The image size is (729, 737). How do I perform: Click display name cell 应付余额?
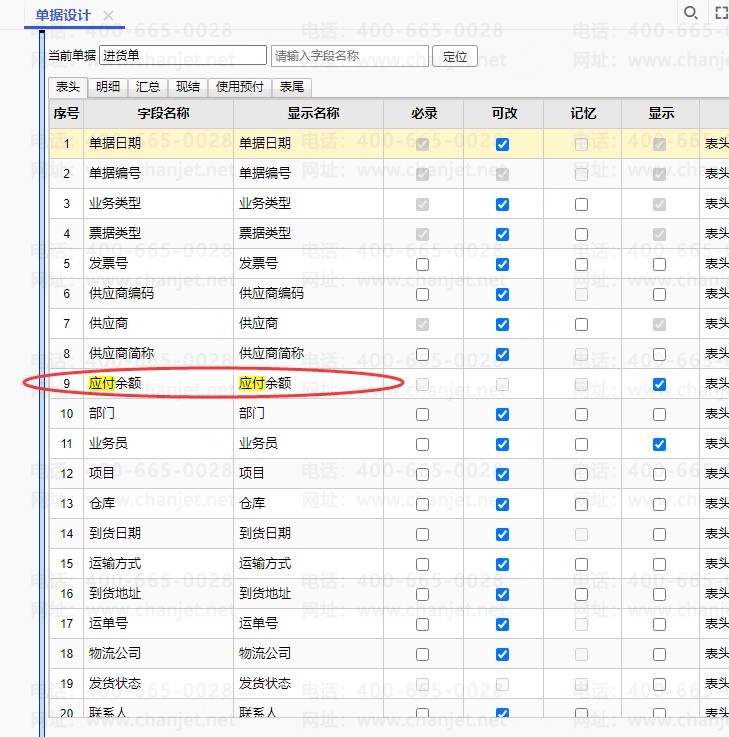pyautogui.click(x=308, y=384)
